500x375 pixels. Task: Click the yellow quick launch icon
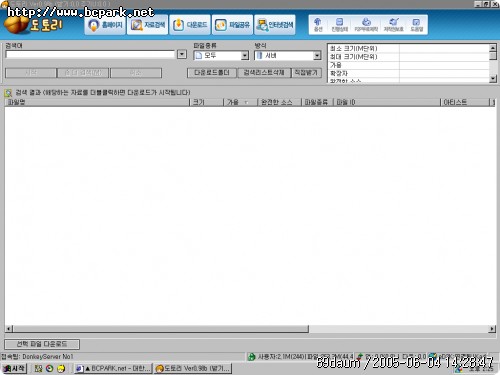61,369
